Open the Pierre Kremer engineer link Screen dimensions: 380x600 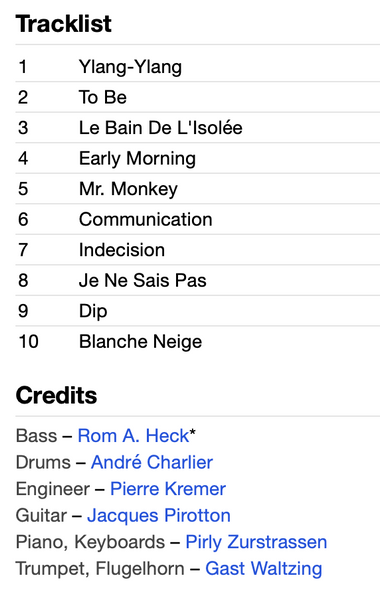coord(168,489)
